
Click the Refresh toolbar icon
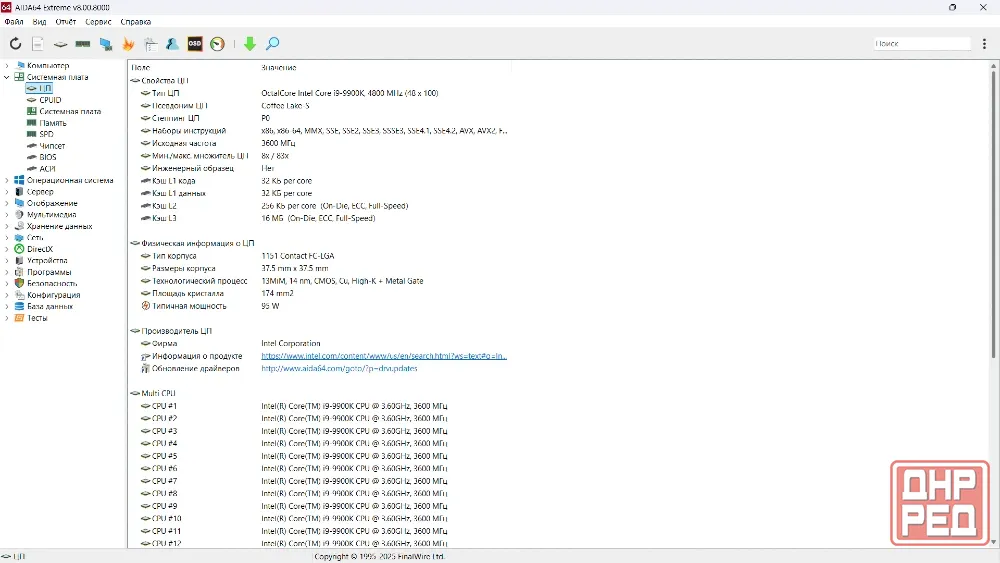[15, 43]
